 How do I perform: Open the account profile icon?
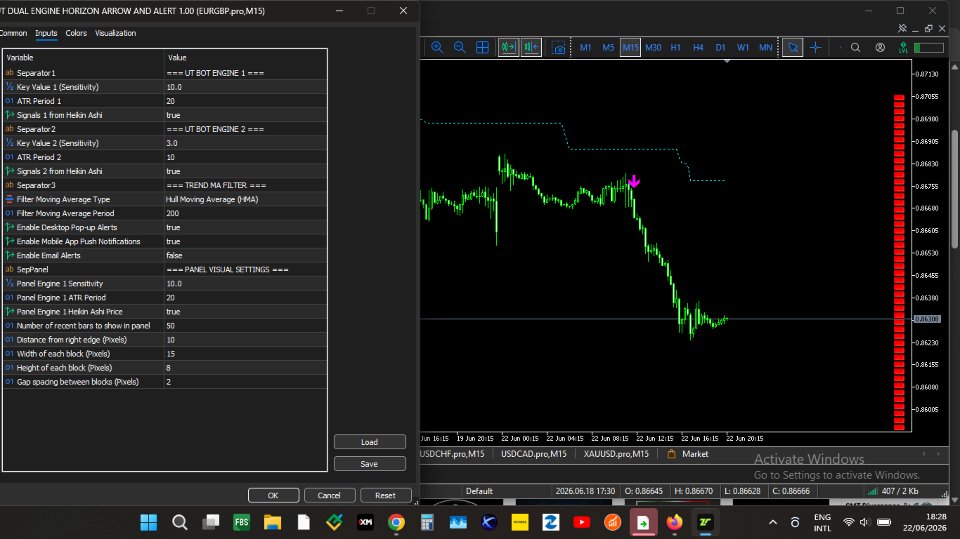[x=880, y=47]
